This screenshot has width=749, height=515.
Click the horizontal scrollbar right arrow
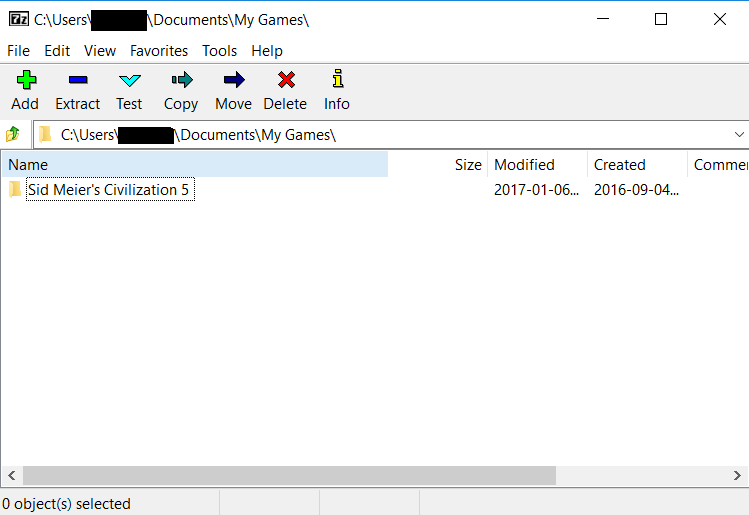737,475
